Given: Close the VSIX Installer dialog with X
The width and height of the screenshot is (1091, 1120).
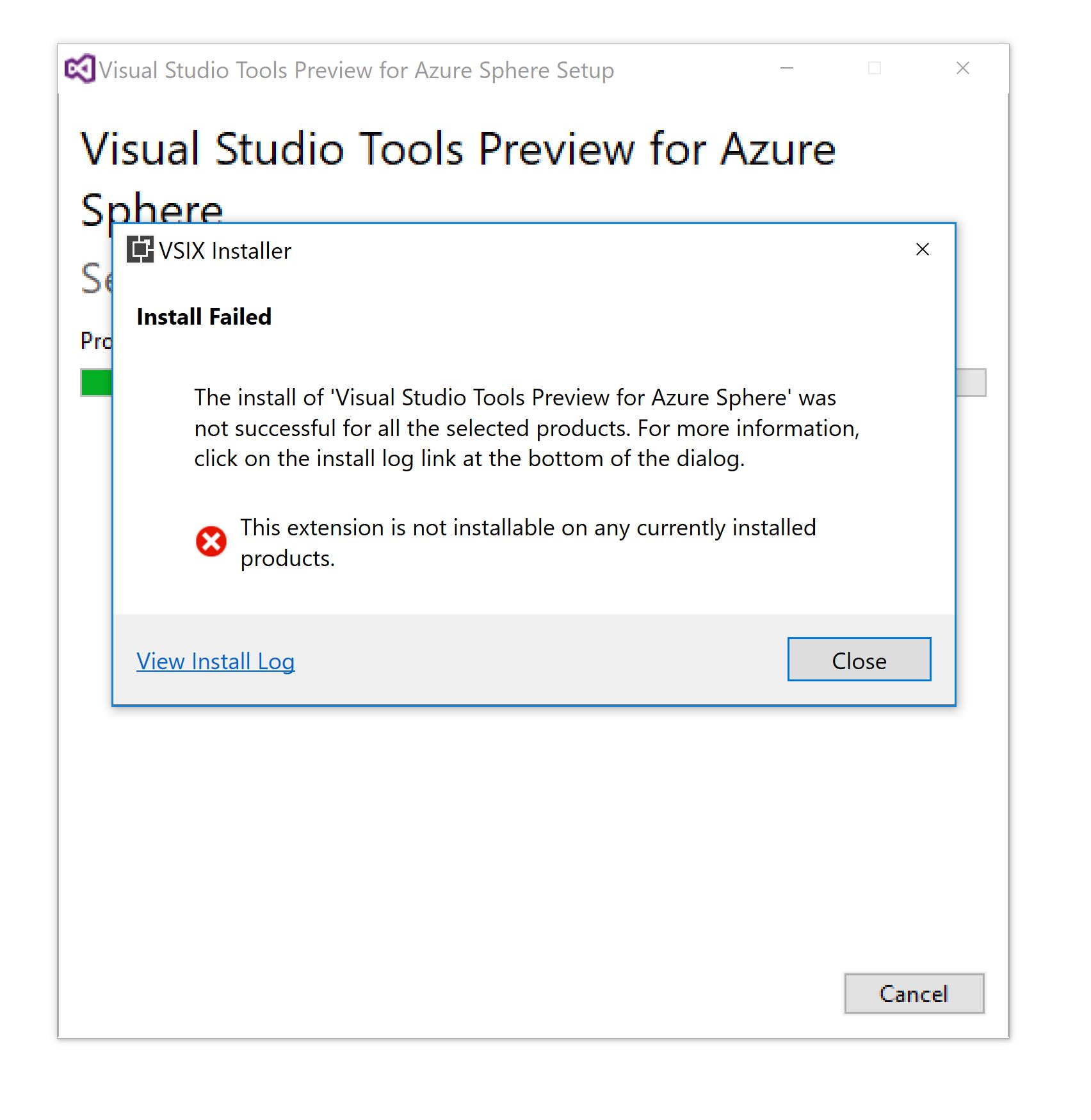Looking at the screenshot, I should 922,249.
